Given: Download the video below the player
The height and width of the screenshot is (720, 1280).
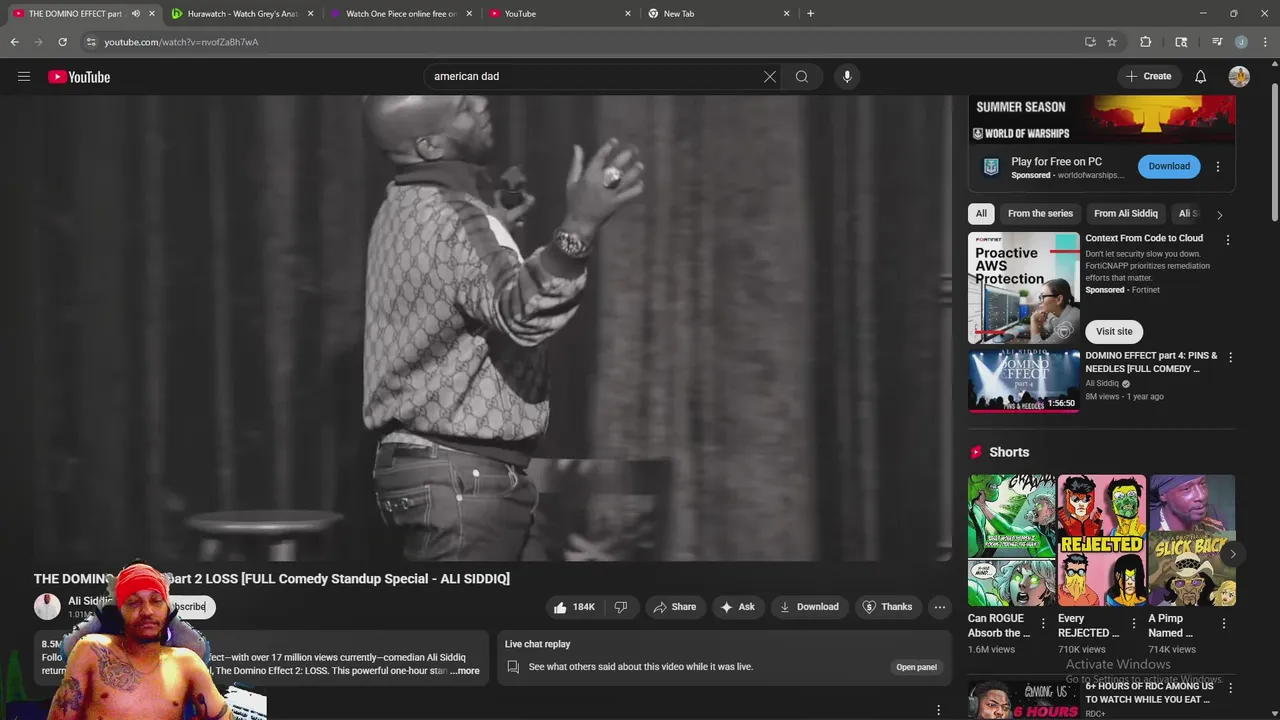Looking at the screenshot, I should (809, 607).
